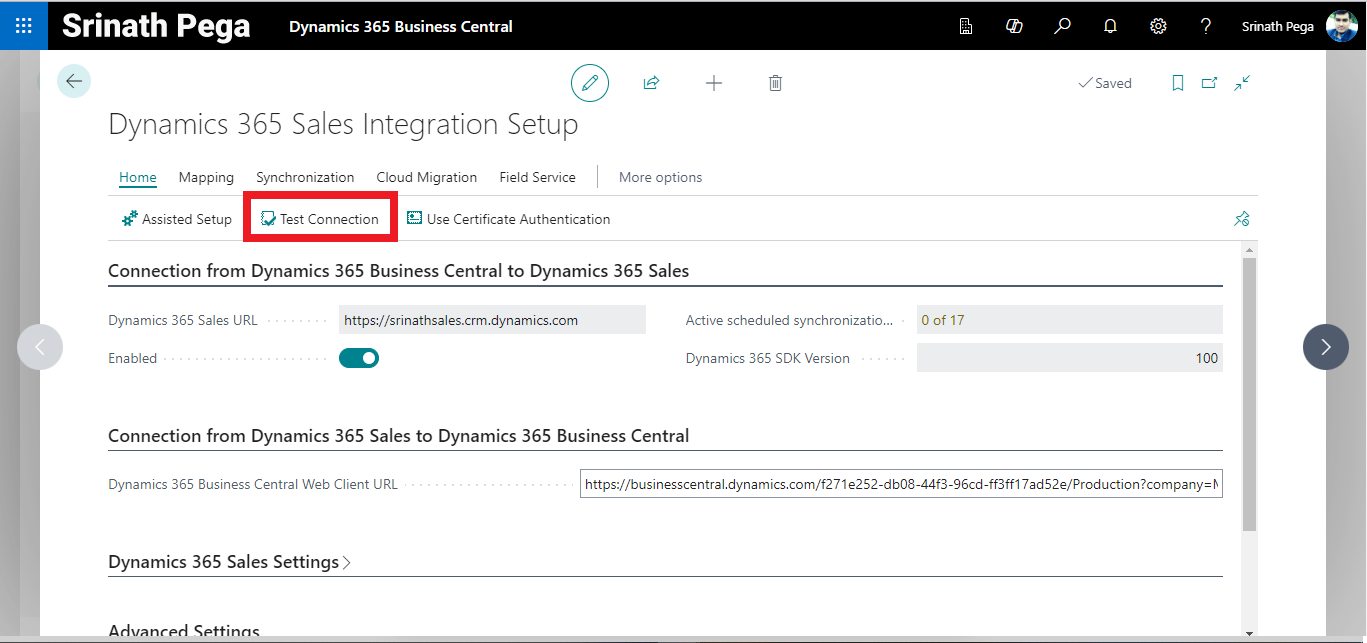Open the app launcher waffle menu
Viewport: 1367px width, 643px height.
pyautogui.click(x=24, y=26)
